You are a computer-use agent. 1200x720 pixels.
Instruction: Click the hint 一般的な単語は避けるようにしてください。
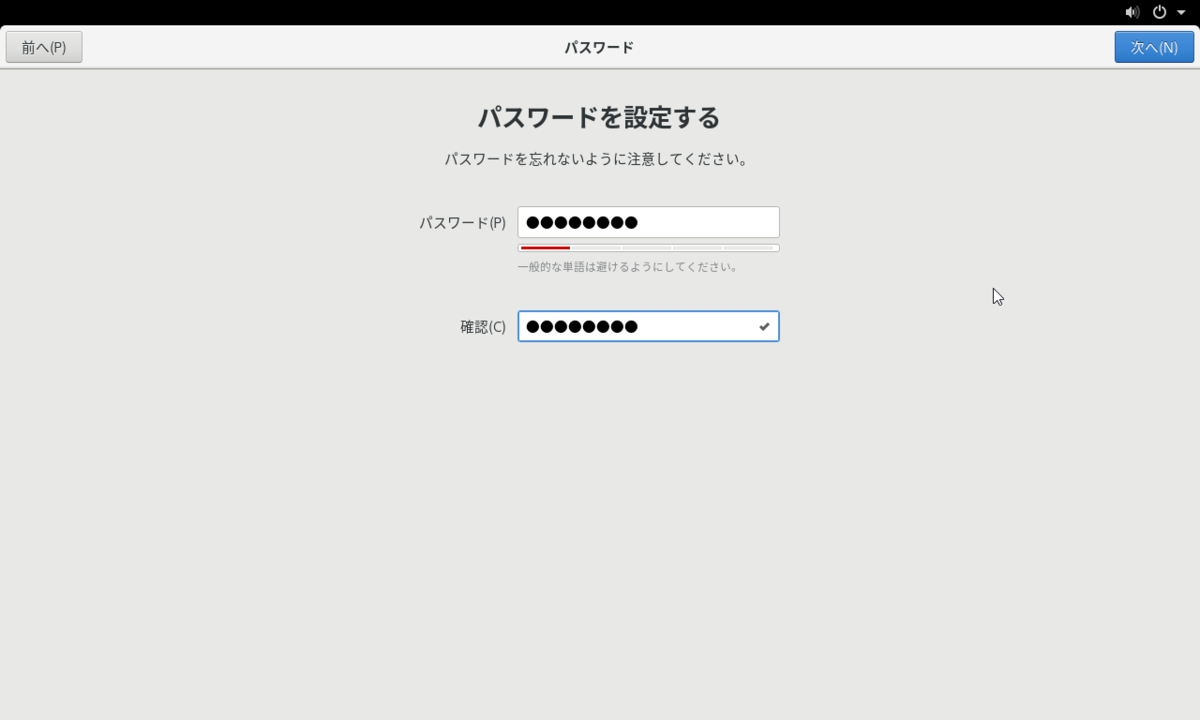(628, 267)
